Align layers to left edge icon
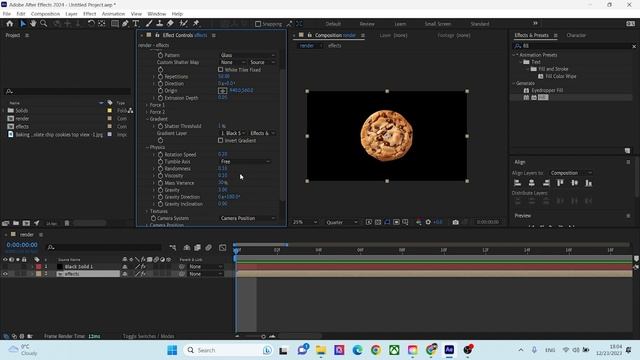 point(518,183)
